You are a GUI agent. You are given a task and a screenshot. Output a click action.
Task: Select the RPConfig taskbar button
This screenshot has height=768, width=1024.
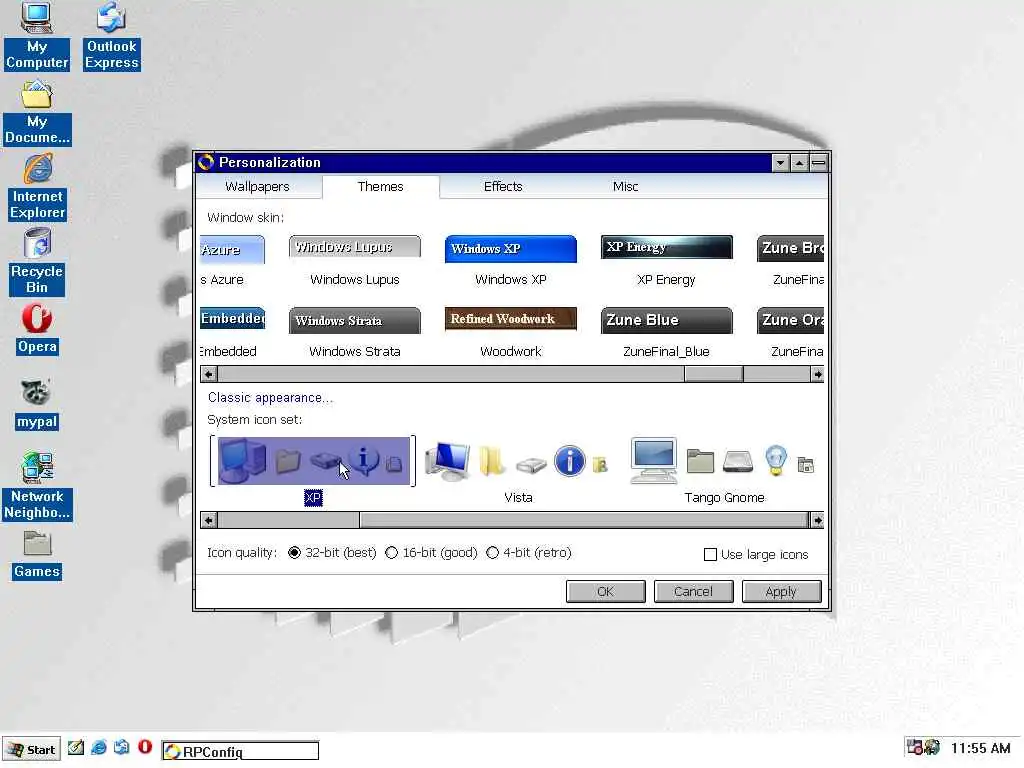(x=240, y=751)
